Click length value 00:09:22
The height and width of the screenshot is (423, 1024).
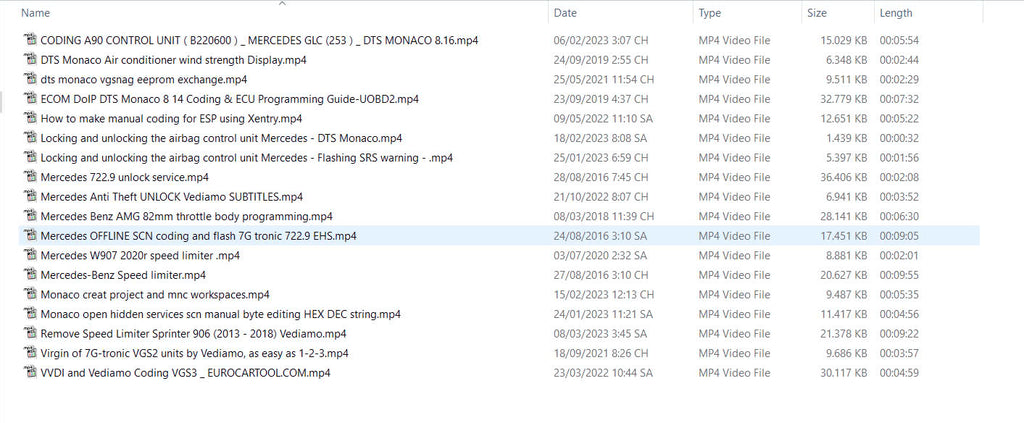[x=899, y=334]
